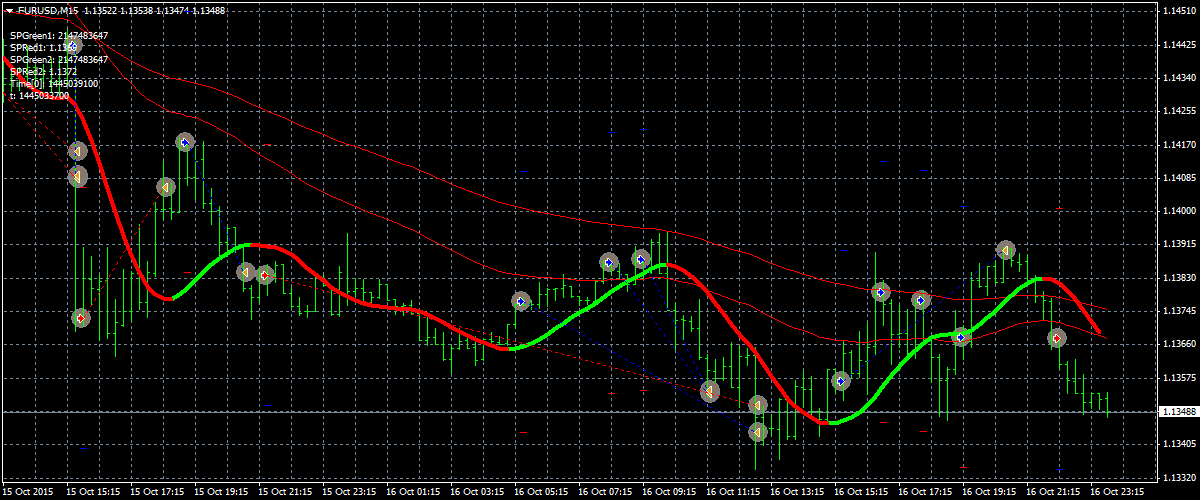Click the EURUSD,M15 chart title text
Viewport: 1200px width, 500px height.
tap(50, 10)
